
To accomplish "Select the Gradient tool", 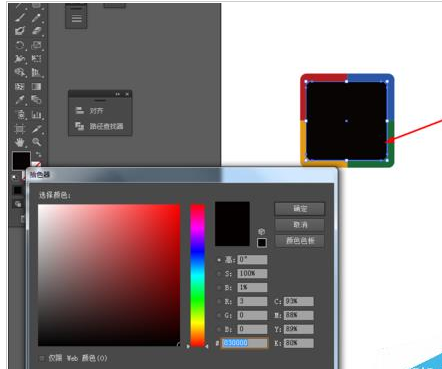I will pos(36,87).
